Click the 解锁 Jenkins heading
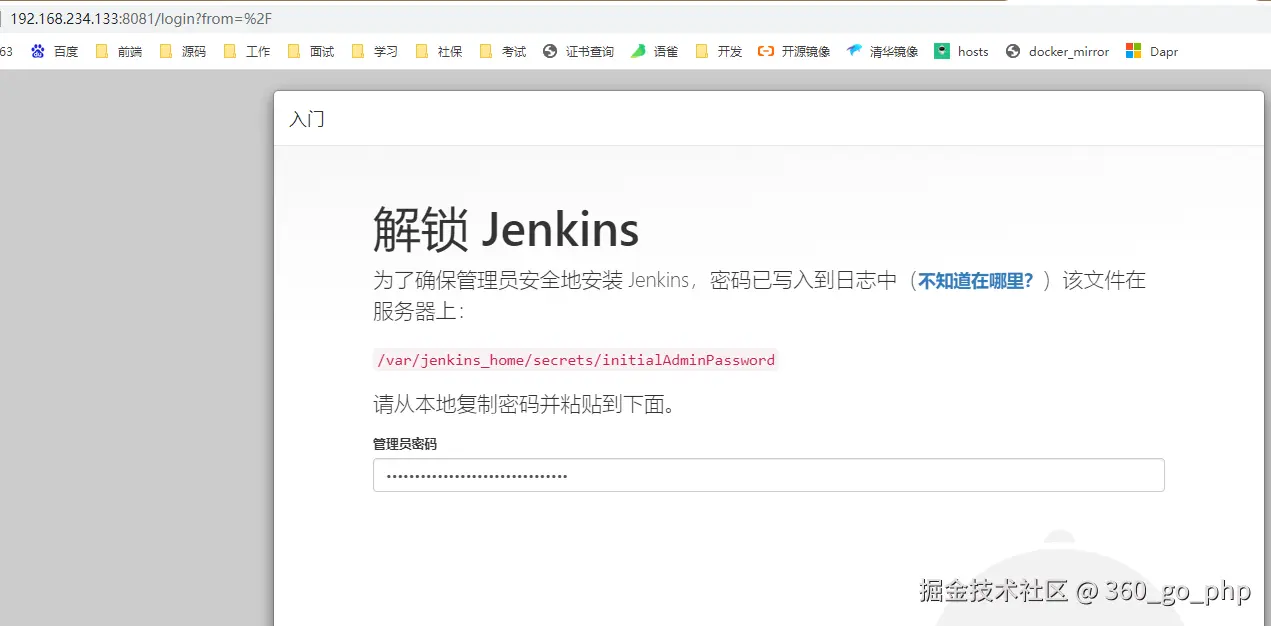Image resolution: width=1271 pixels, height=626 pixels. click(506, 230)
